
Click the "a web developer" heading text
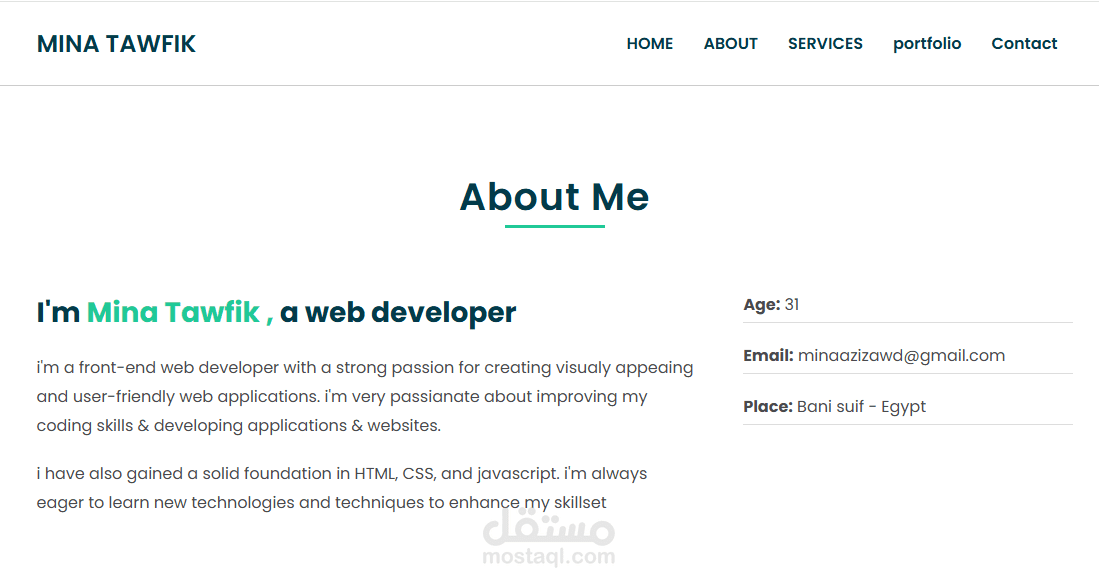[x=398, y=312]
